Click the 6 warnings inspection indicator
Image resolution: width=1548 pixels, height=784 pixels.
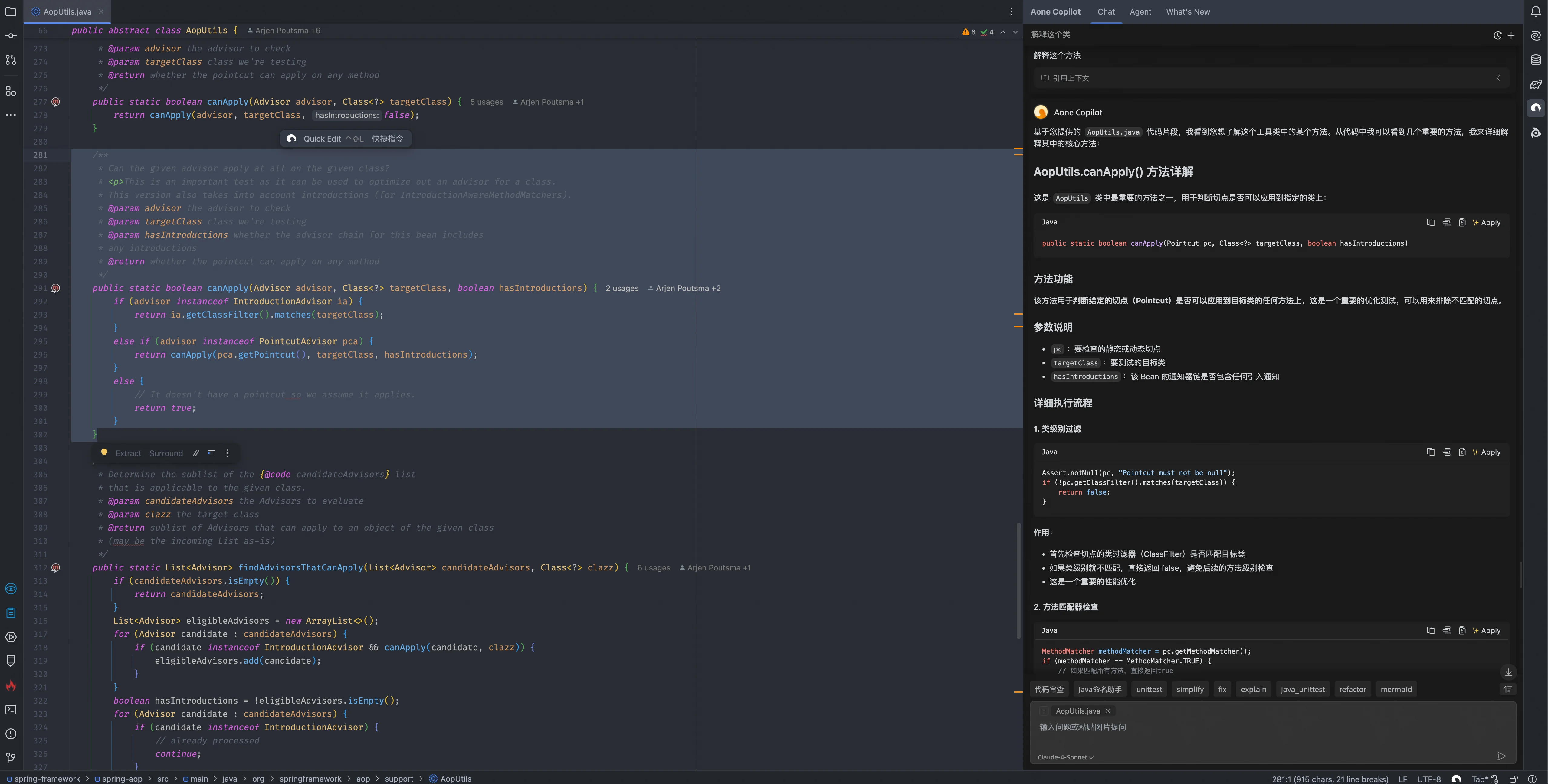point(968,32)
